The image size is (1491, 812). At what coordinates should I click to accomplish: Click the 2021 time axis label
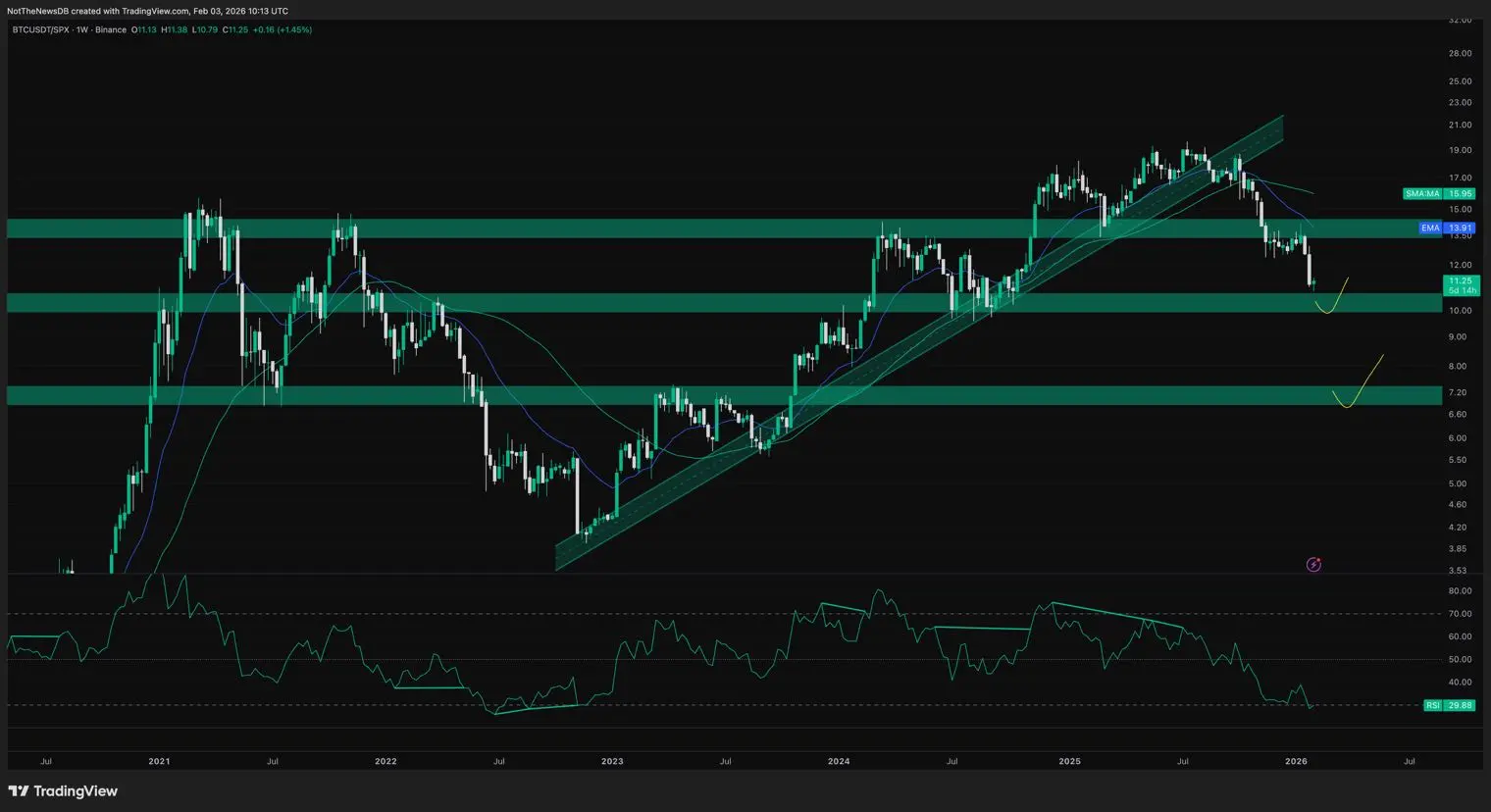coord(159,761)
